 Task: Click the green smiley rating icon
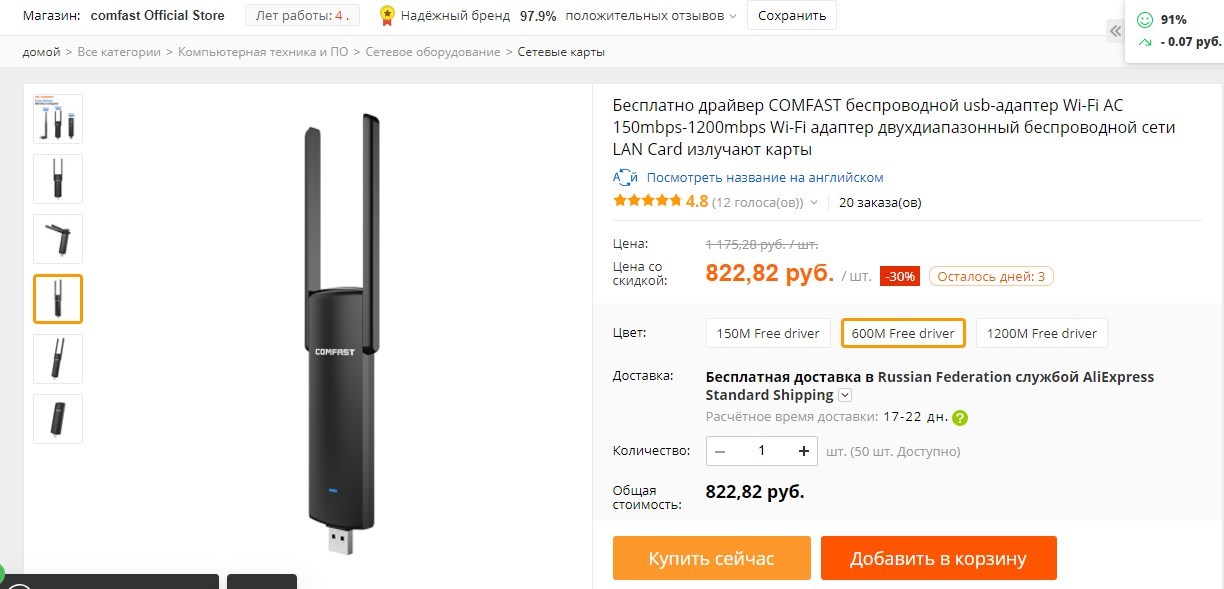click(x=1144, y=20)
